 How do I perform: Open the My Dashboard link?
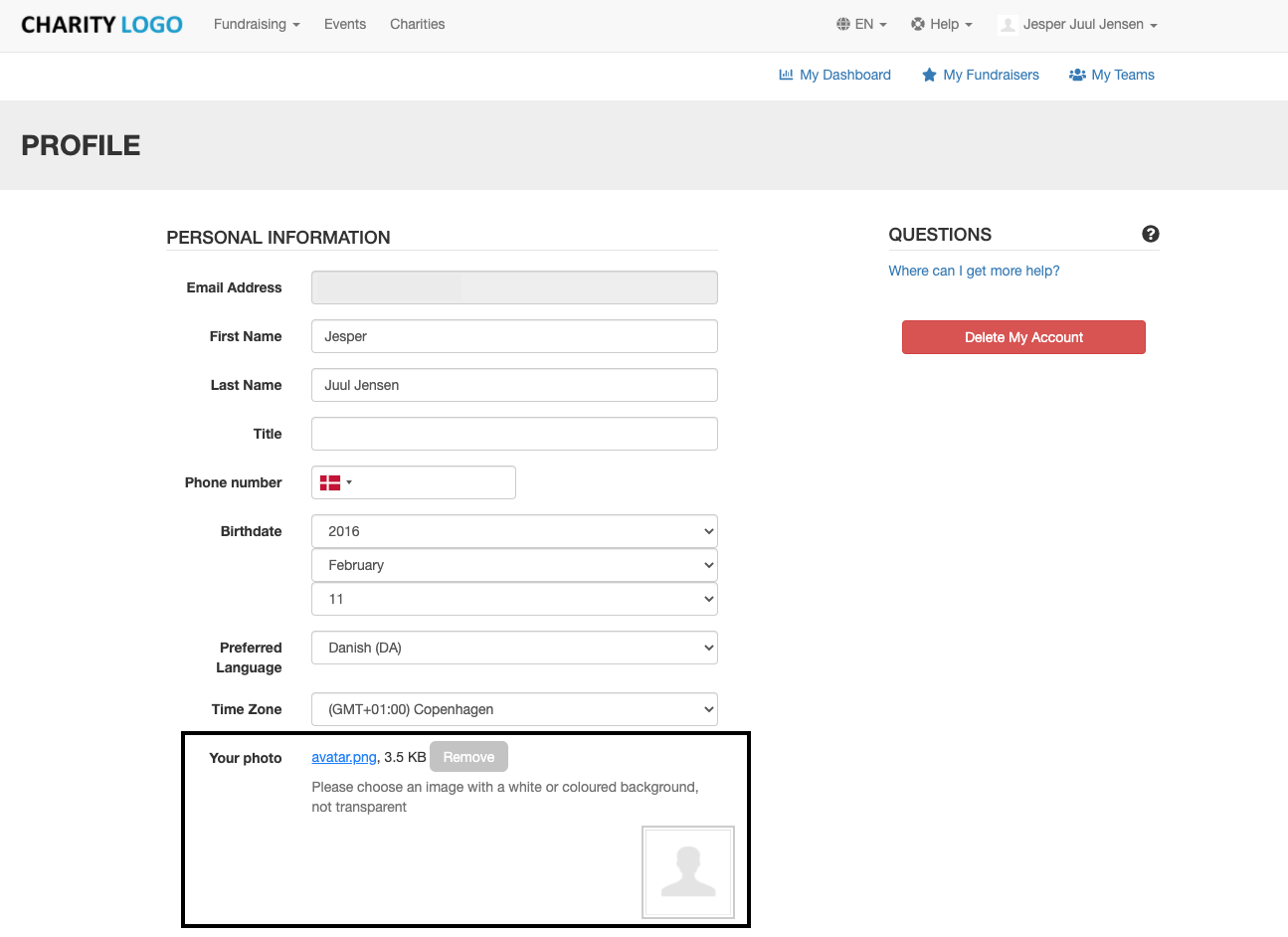click(835, 75)
